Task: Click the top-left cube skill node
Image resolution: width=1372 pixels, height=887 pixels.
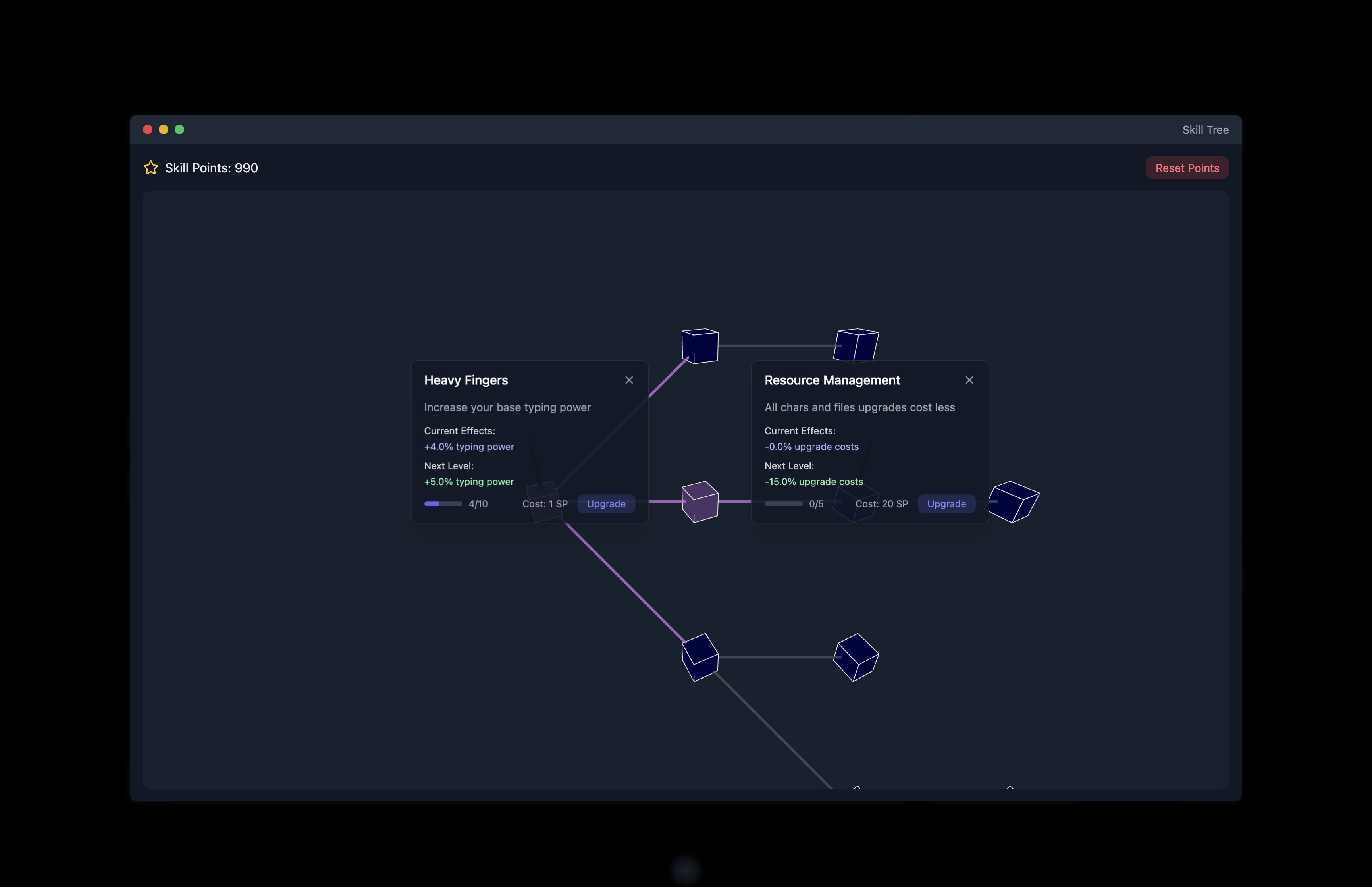Action: pos(699,345)
